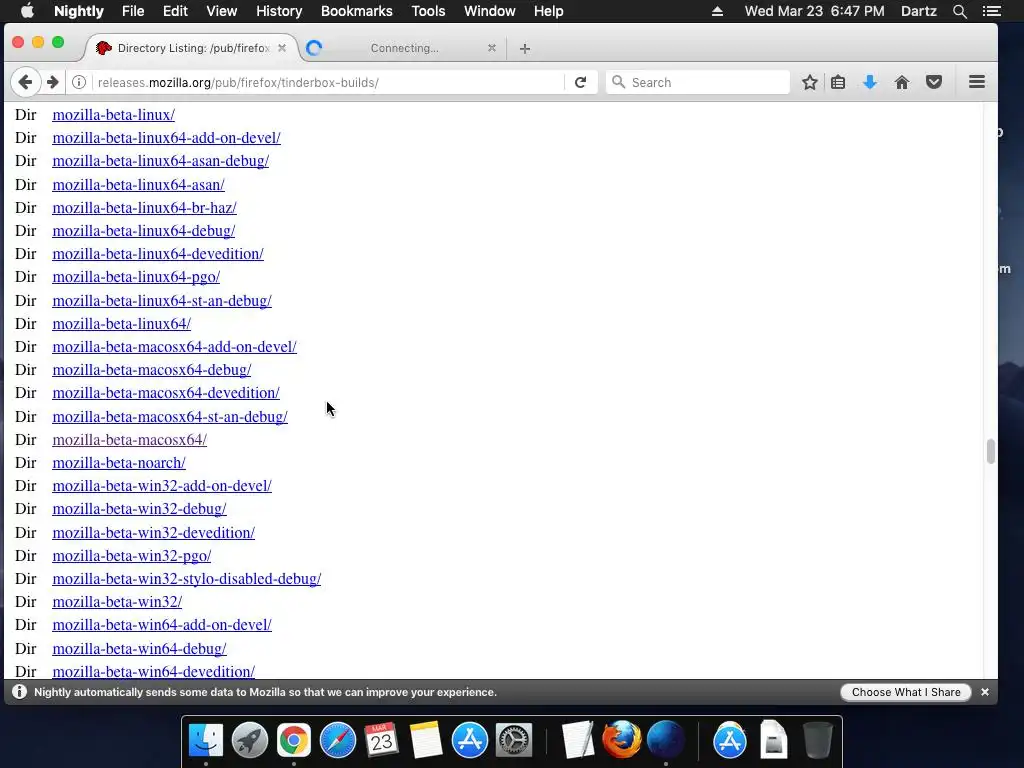Open Spotlight search in the menu bar
Viewport: 1024px width, 768px height.
[x=960, y=11]
